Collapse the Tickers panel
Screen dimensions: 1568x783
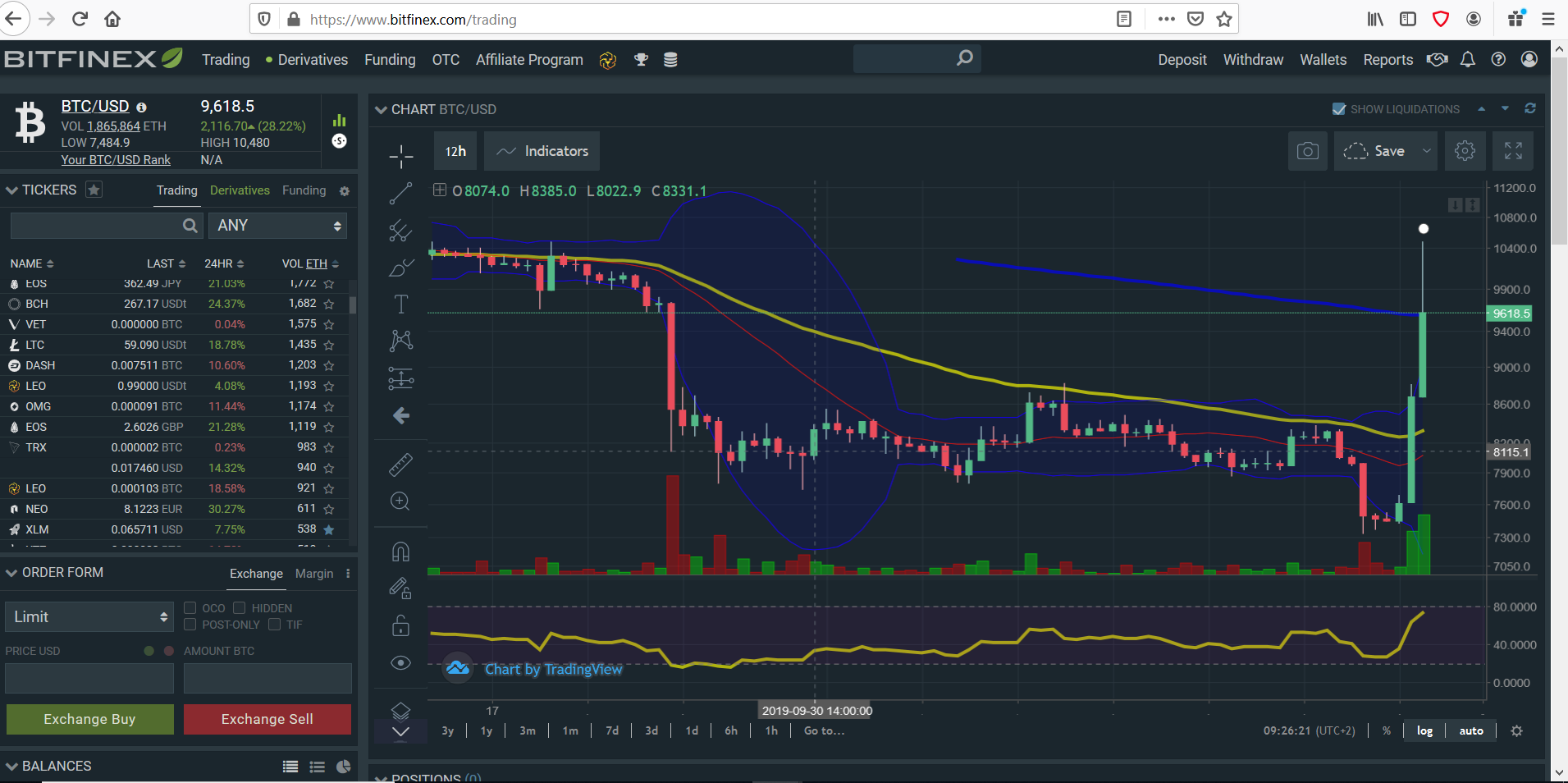click(x=11, y=190)
